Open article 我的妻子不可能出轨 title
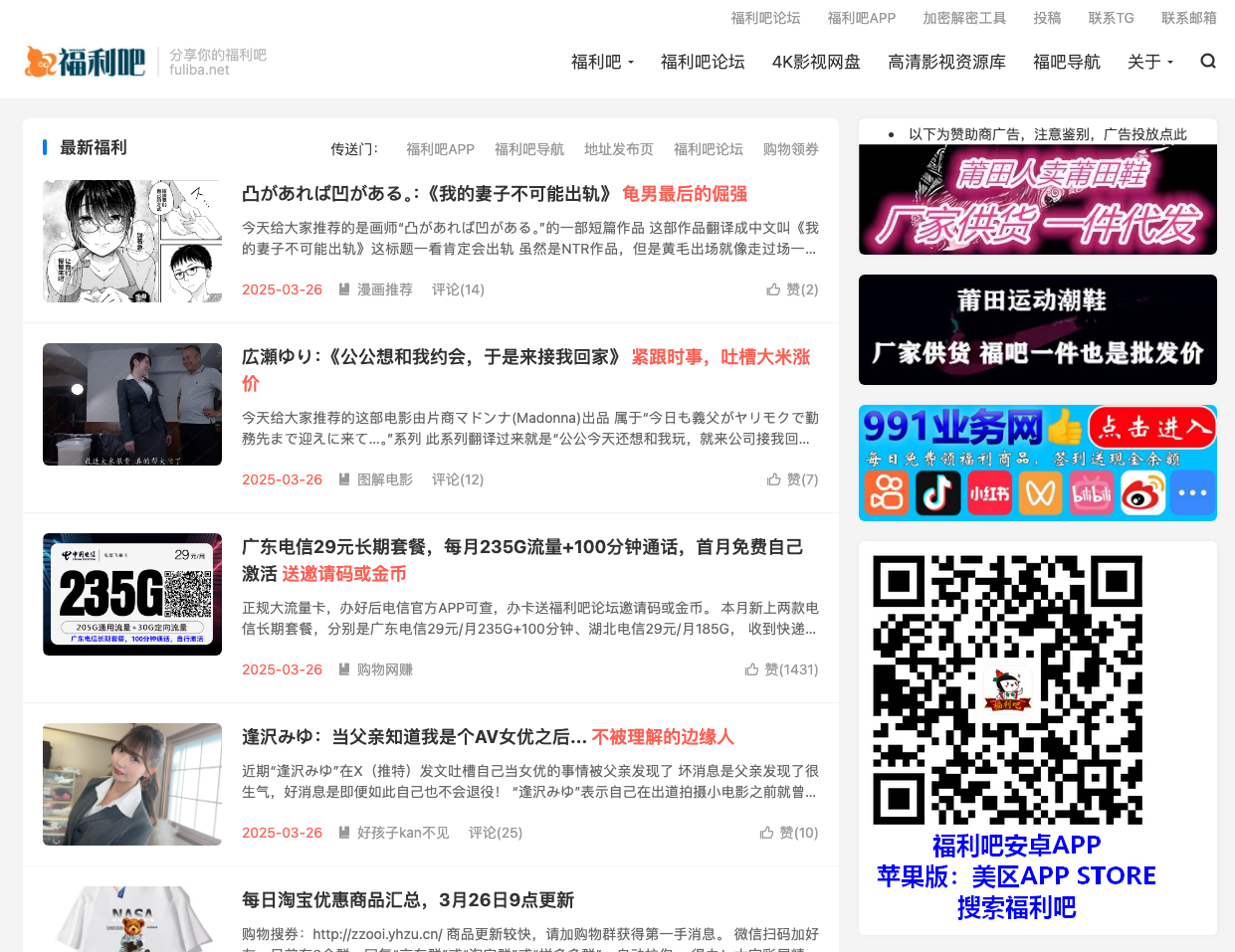The image size is (1235, 952). click(x=495, y=194)
